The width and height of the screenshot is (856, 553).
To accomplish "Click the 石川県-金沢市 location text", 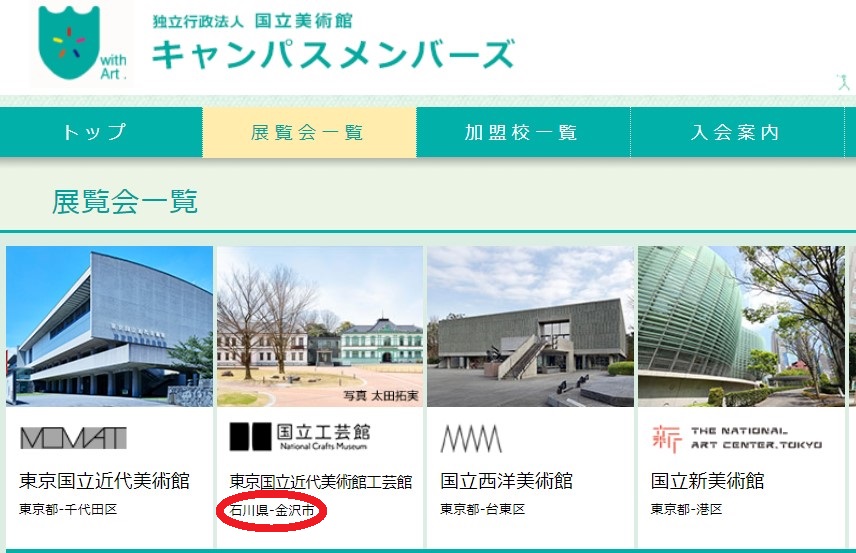I will [272, 510].
